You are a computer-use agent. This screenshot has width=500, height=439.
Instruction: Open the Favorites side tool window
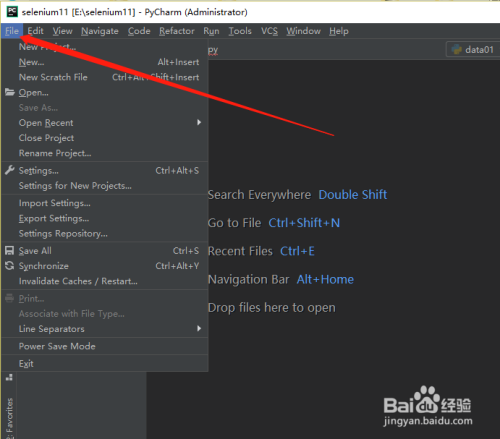tap(10, 418)
